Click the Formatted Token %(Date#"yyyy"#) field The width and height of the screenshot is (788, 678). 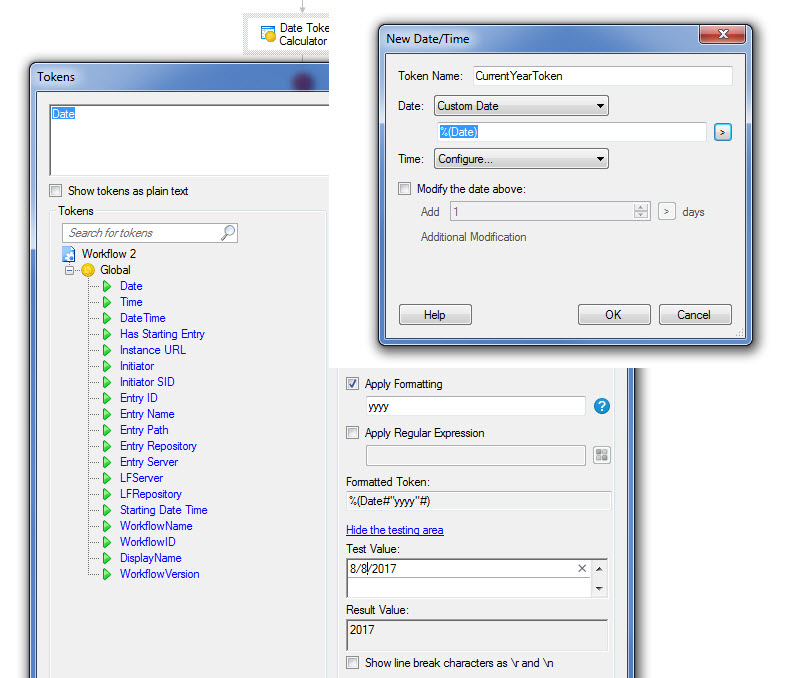(x=478, y=501)
